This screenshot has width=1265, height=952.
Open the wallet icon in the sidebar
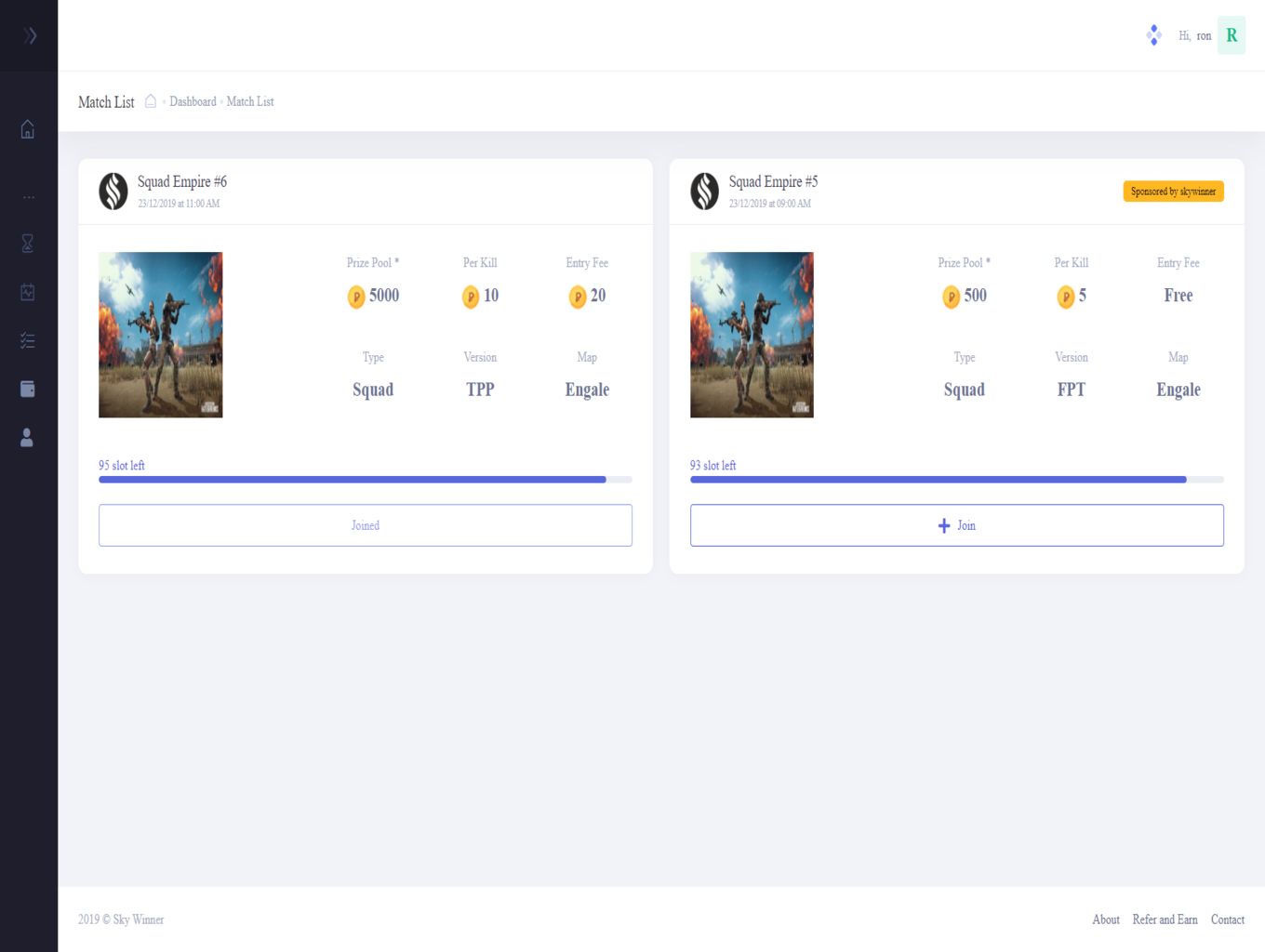coord(28,389)
